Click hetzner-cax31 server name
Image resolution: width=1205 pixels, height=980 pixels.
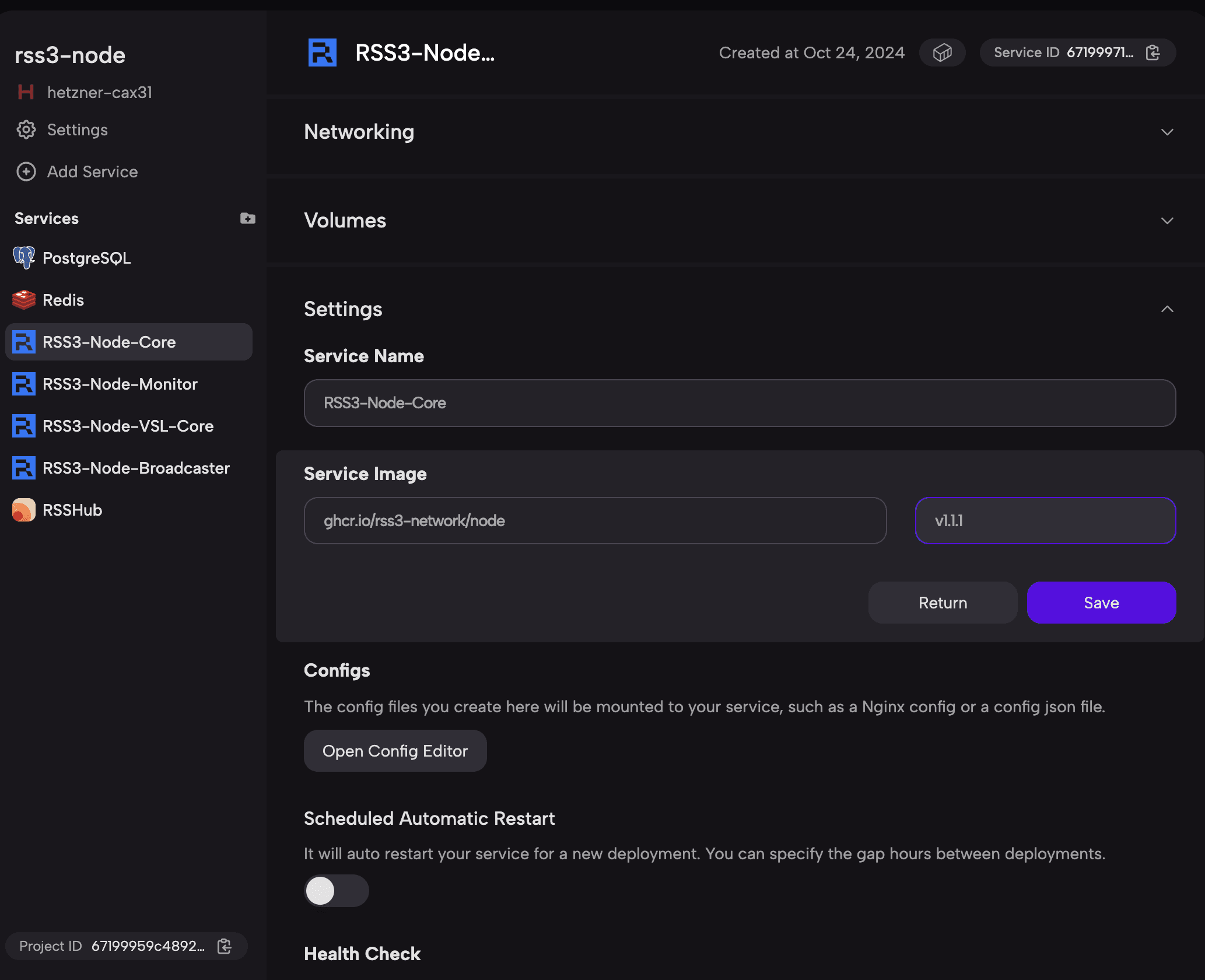pos(100,92)
